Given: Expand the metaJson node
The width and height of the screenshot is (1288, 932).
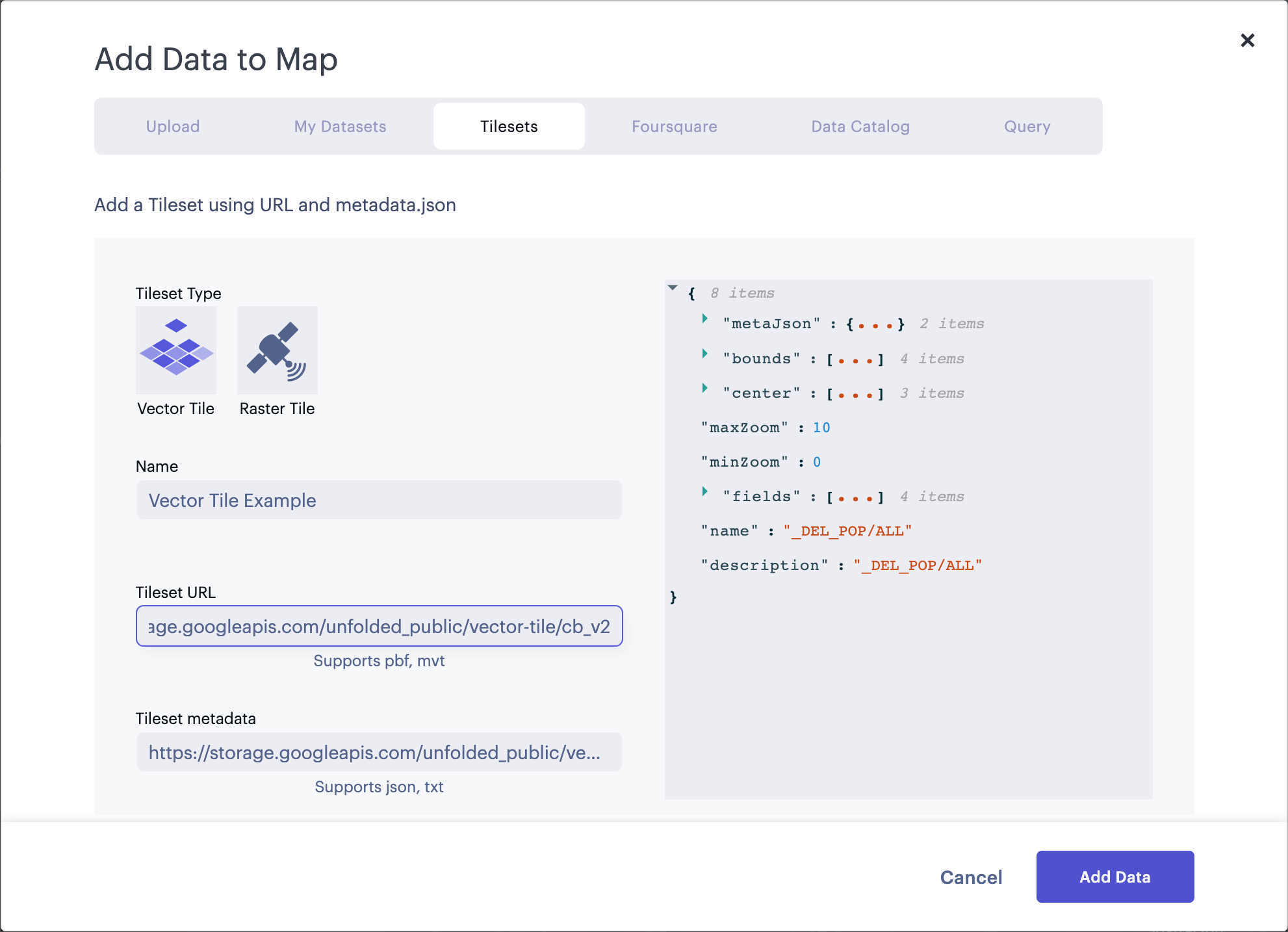Looking at the screenshot, I should (704, 318).
